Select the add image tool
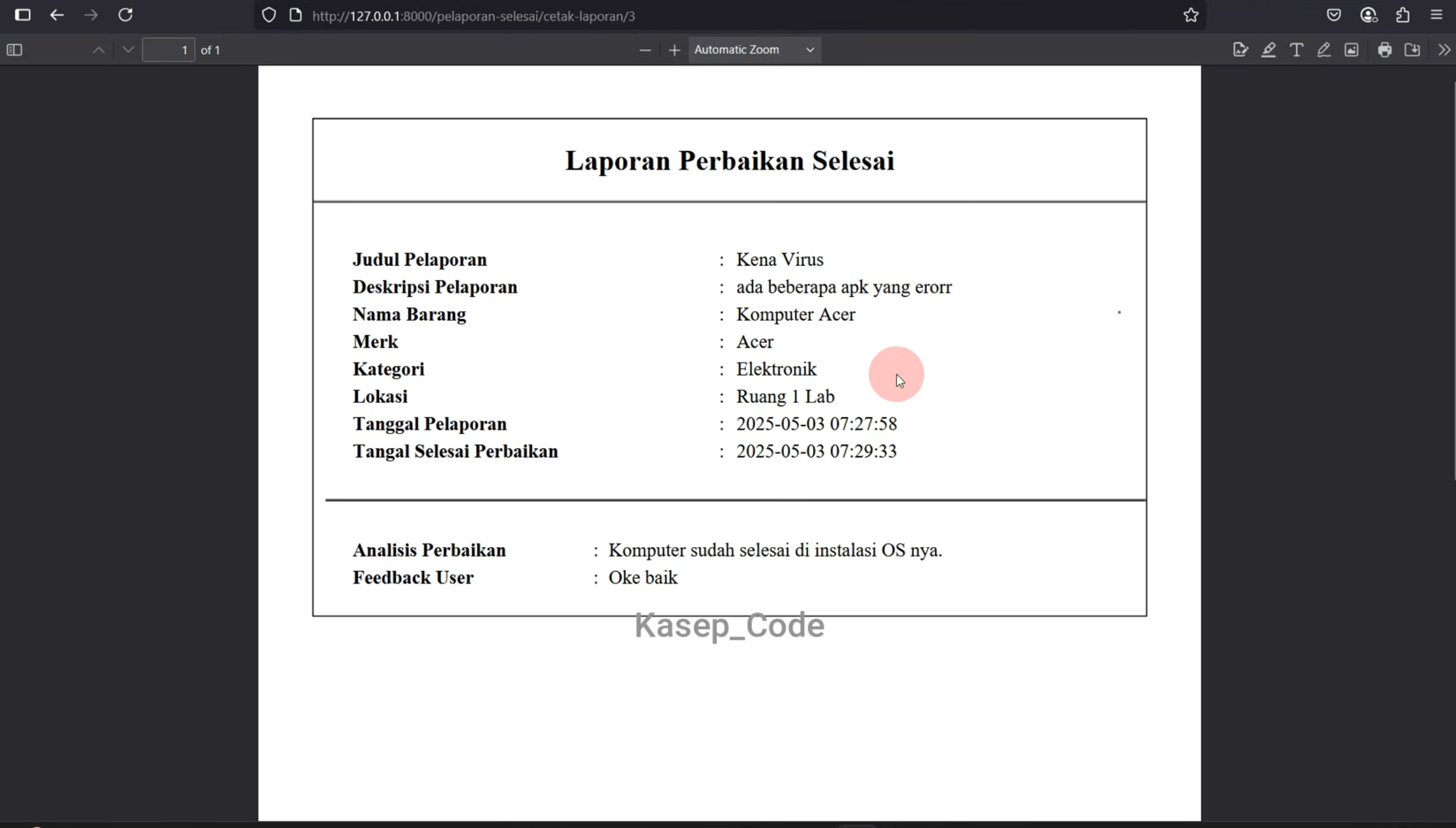The width and height of the screenshot is (1456, 828). (x=1351, y=50)
